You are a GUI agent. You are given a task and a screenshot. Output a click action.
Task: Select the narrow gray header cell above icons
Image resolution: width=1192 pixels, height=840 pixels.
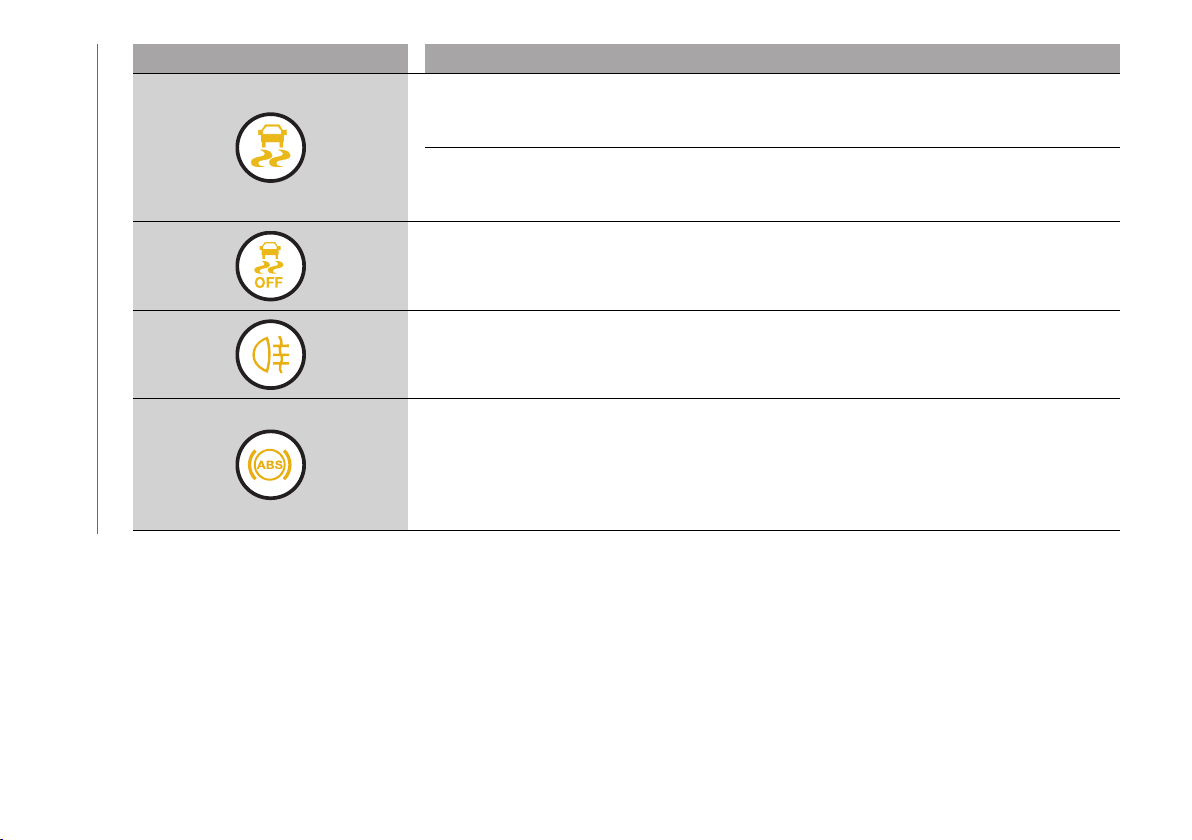tap(270, 59)
